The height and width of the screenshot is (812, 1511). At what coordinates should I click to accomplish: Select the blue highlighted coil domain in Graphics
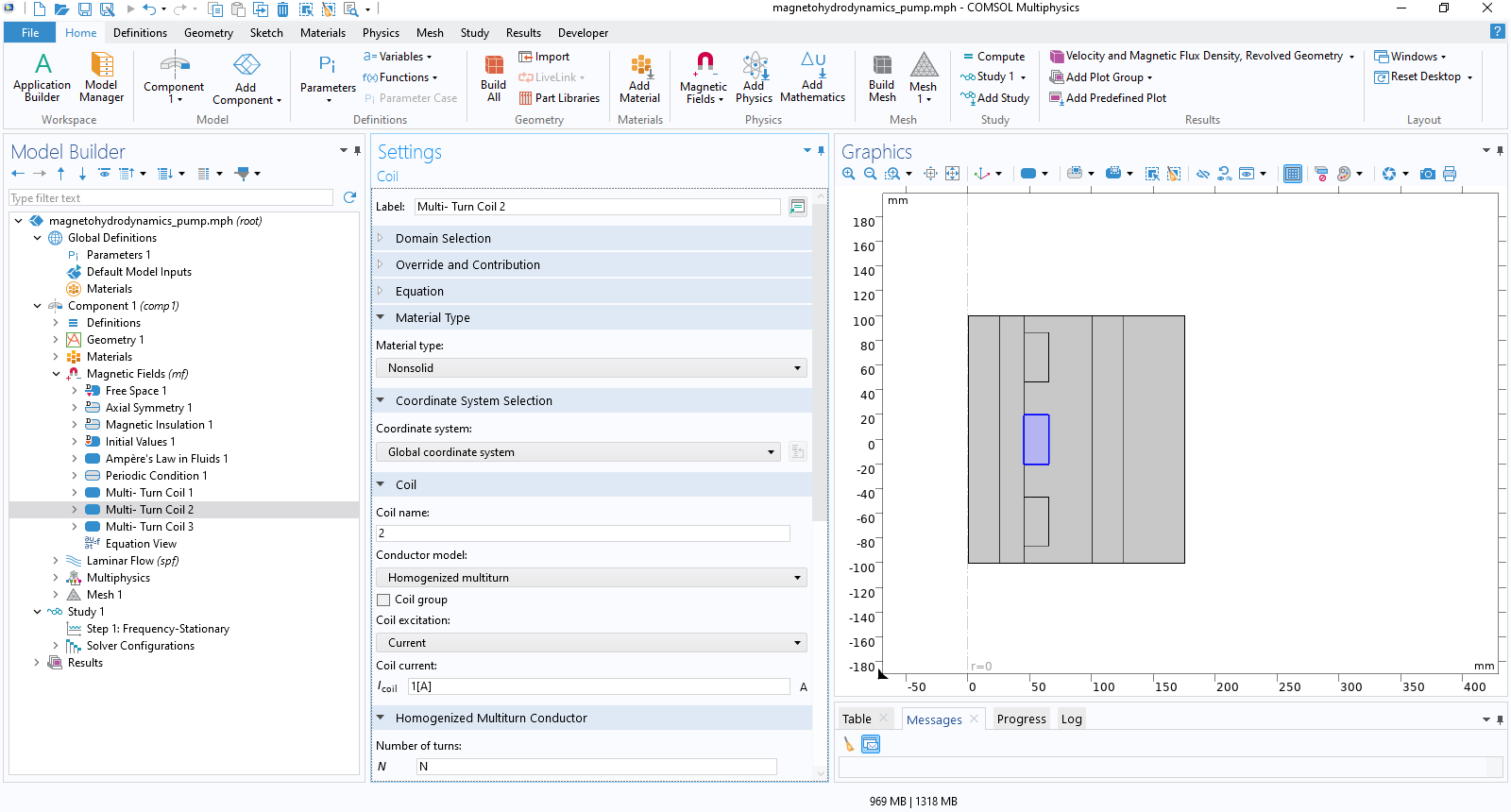pos(1036,440)
